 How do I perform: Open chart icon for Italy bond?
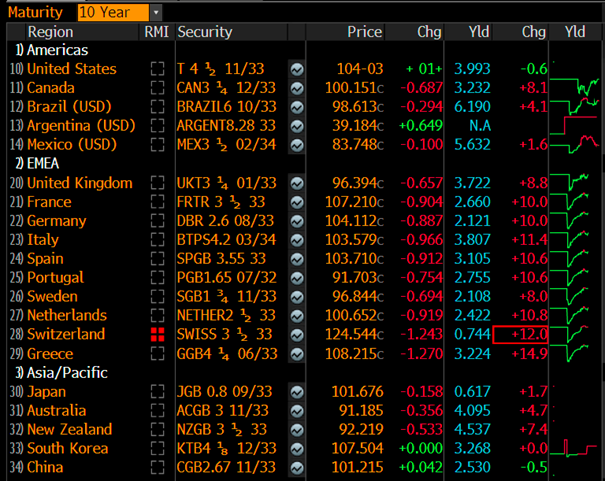(297, 240)
